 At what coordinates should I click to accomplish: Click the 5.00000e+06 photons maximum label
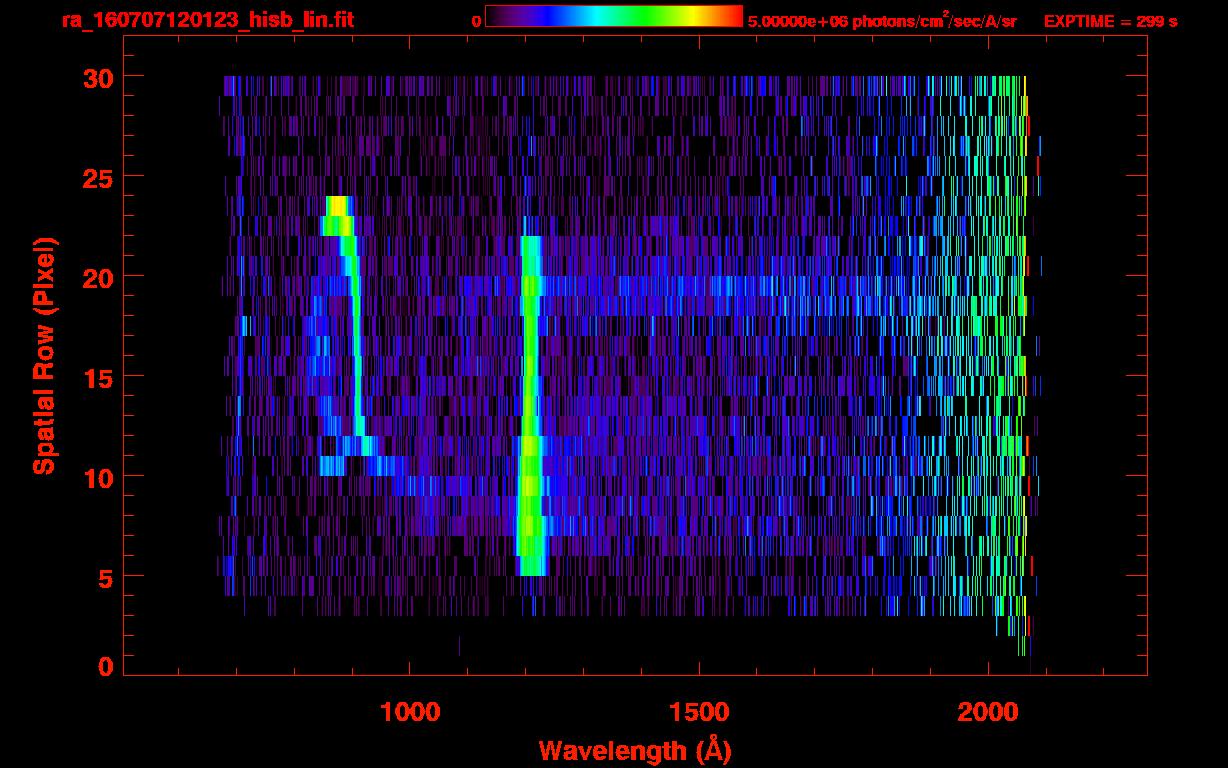pyautogui.click(x=882, y=21)
